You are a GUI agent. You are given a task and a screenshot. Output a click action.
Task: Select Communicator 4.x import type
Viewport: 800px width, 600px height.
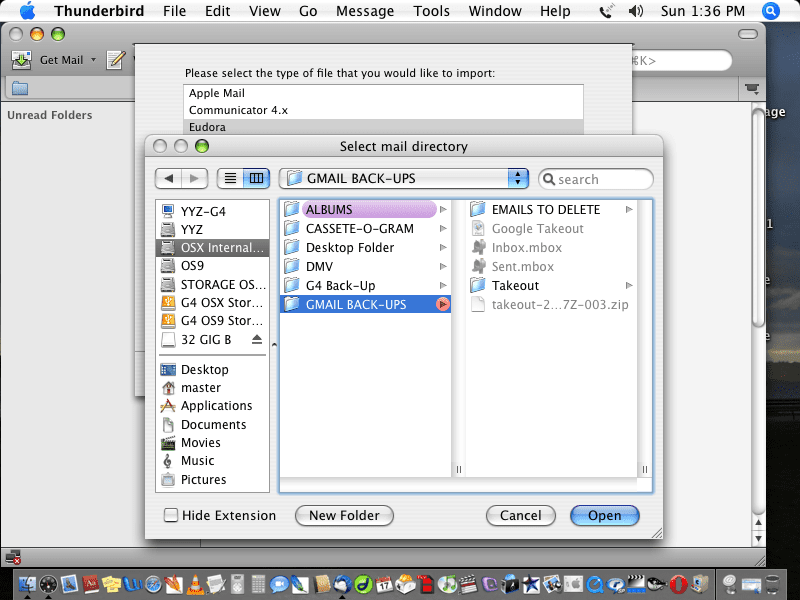[383, 110]
